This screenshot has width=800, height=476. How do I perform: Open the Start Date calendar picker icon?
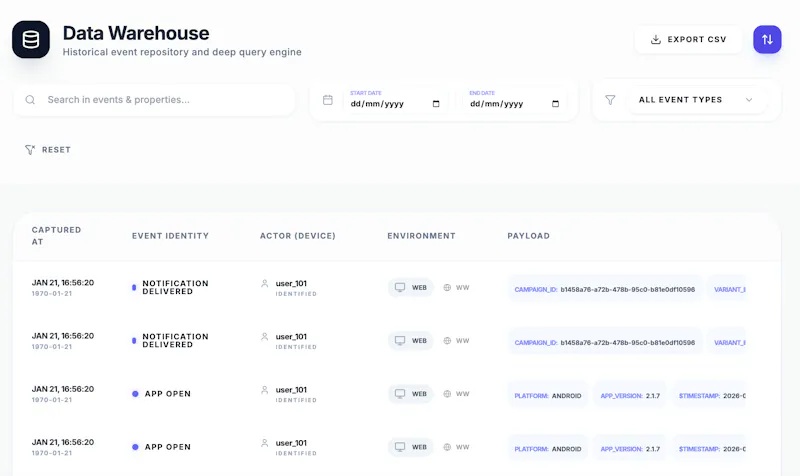coord(436,104)
